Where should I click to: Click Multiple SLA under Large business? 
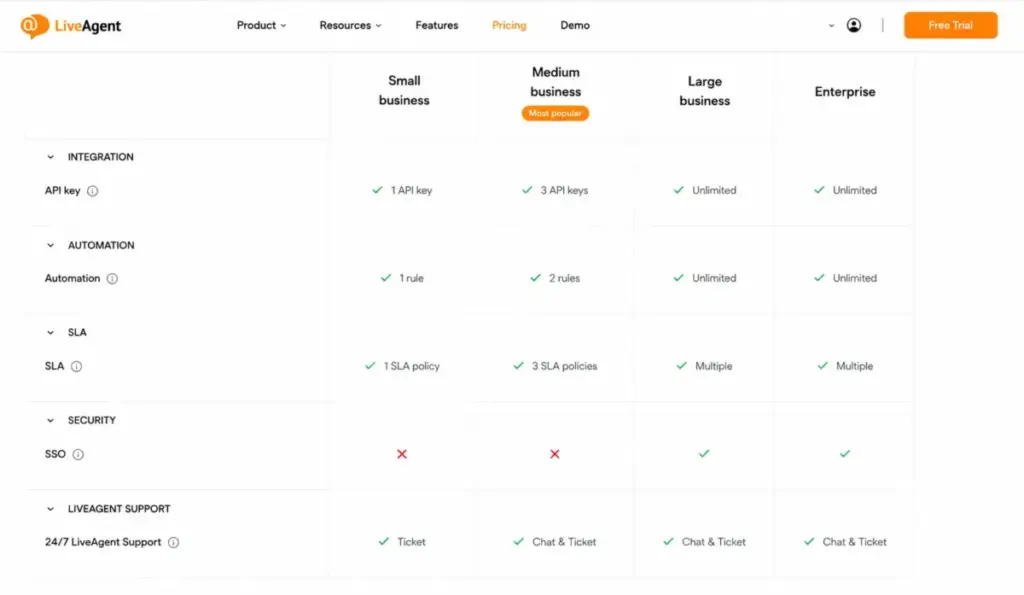pos(705,366)
